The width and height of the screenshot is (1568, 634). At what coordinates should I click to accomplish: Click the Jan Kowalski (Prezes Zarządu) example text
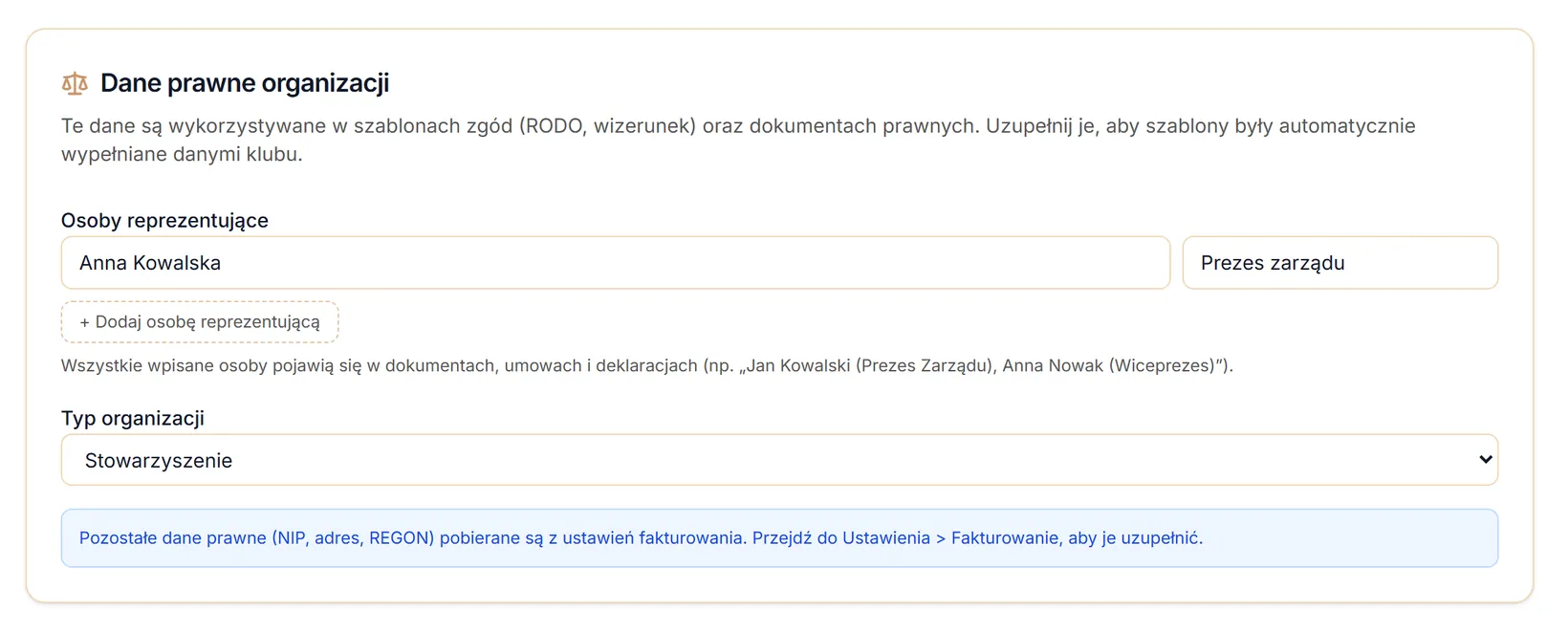click(x=870, y=365)
